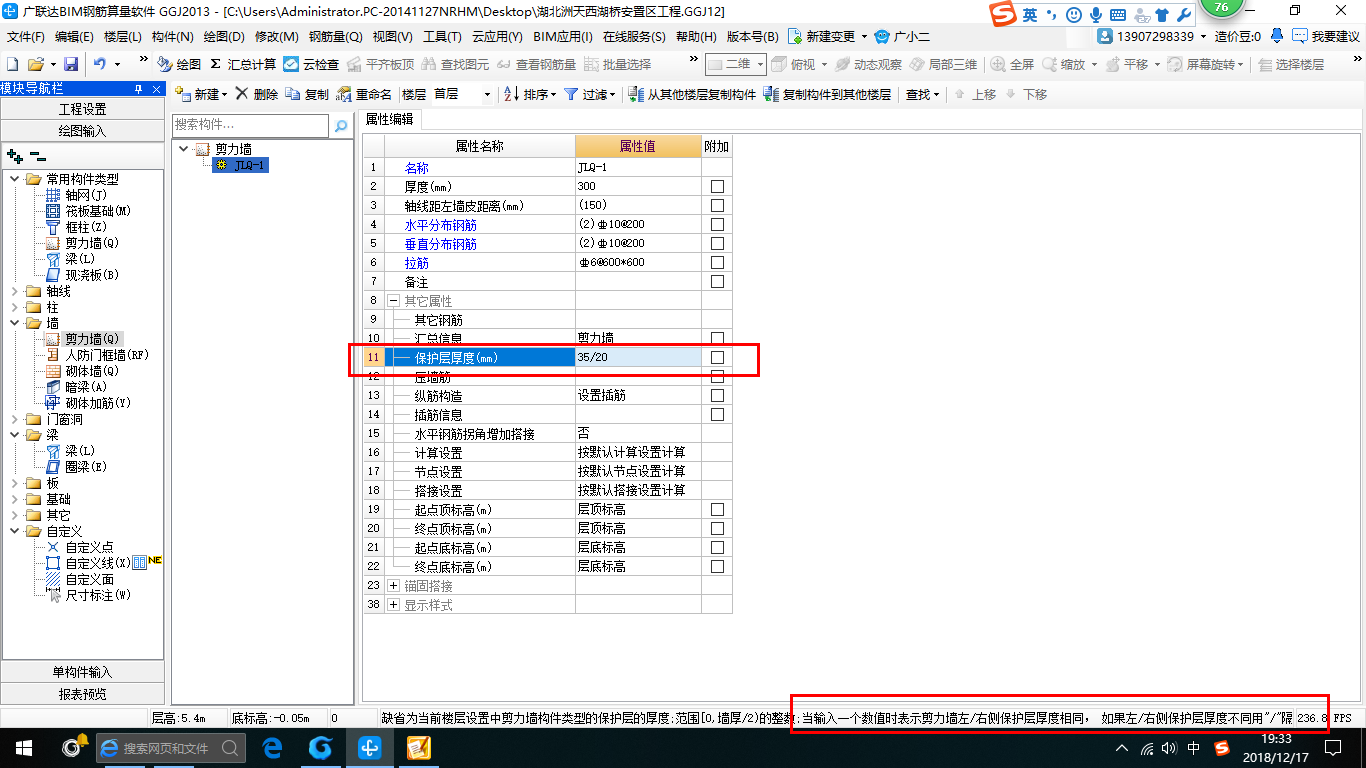
Task: Open the 工具(T) menu
Action: tap(442, 36)
